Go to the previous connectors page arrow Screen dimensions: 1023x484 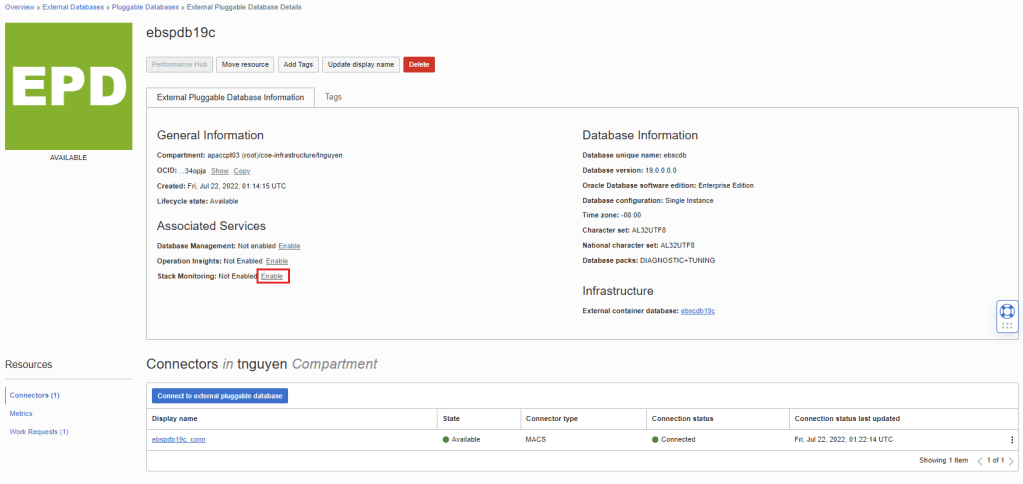[x=980, y=461]
